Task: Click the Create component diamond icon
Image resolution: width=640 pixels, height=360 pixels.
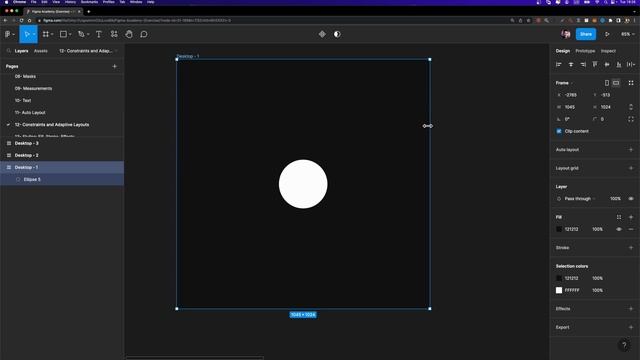Action: click(x=322, y=34)
